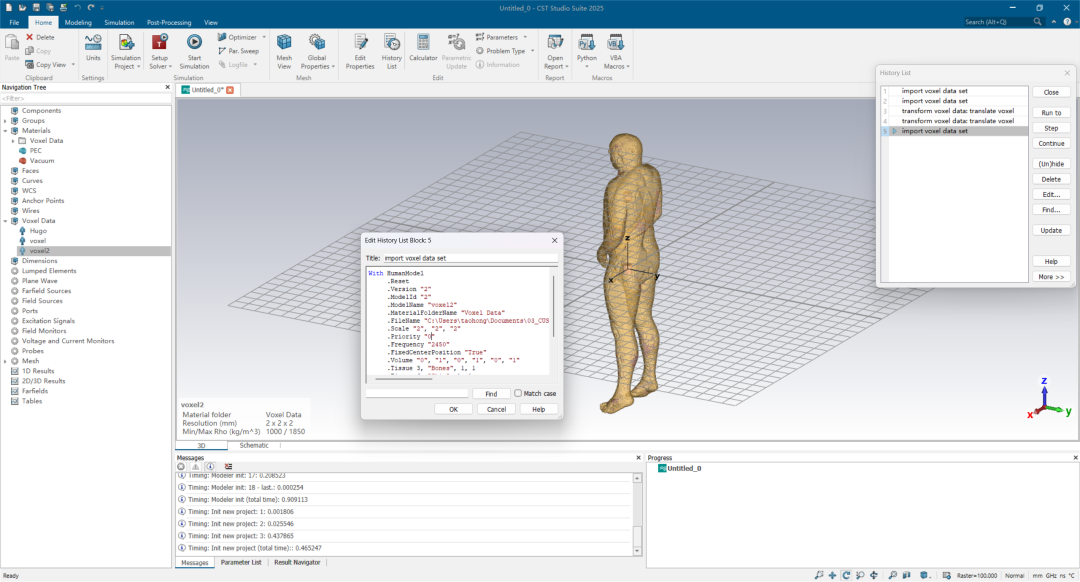1080x582 pixels.
Task: Switch to the Modeling ribbon tab
Action: tap(78, 22)
